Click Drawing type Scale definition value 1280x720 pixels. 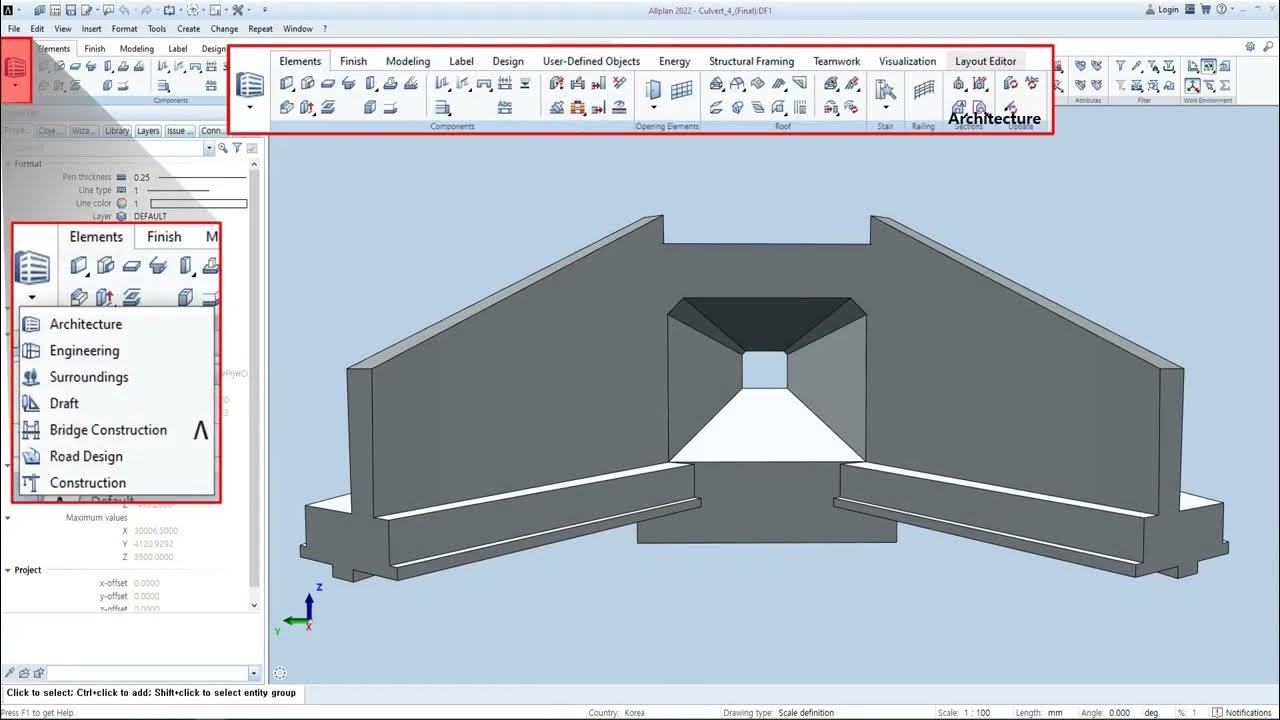806,713
